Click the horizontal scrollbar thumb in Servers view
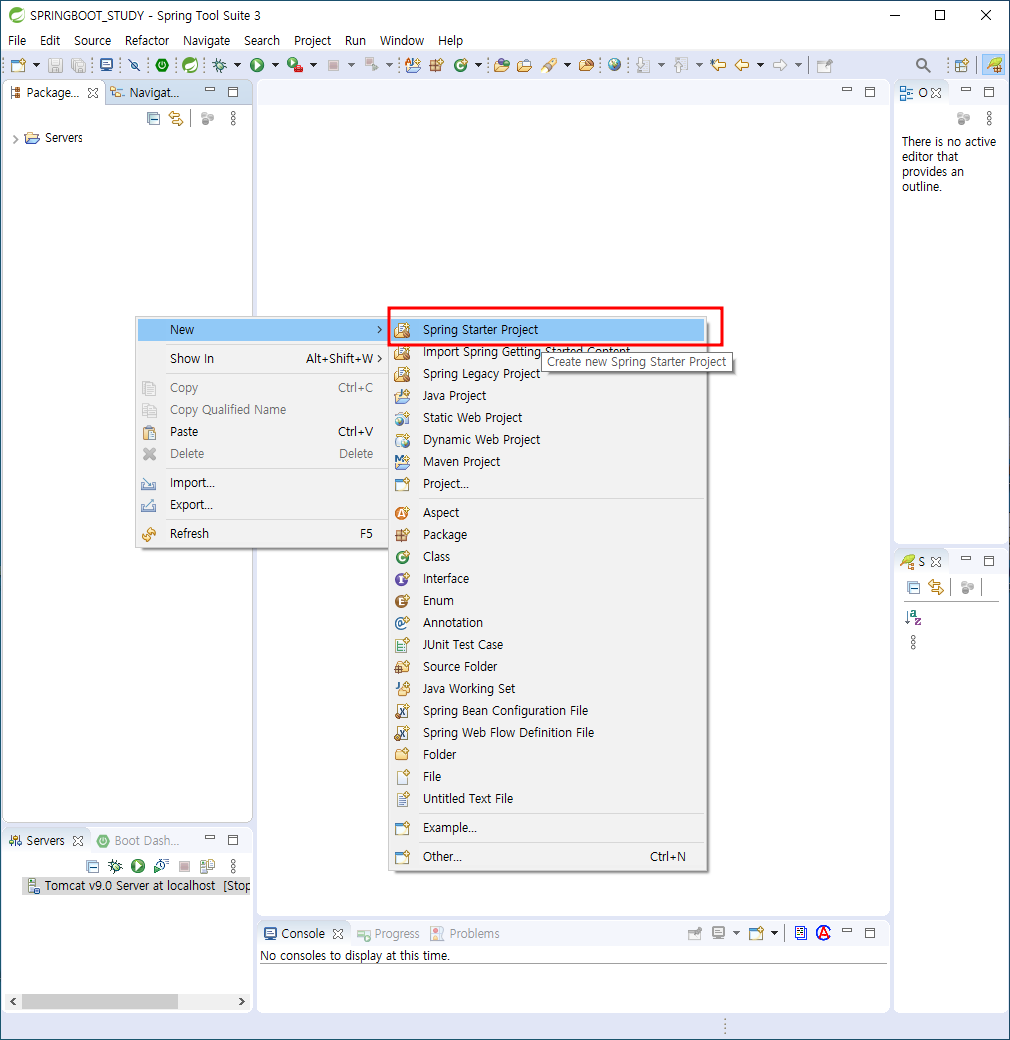Viewport: 1010px width, 1040px height. coord(99,1002)
